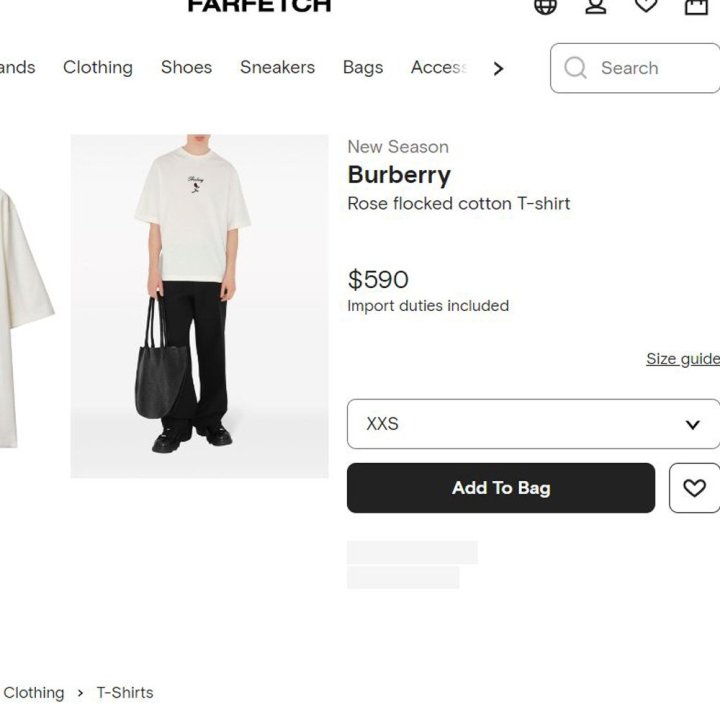Image resolution: width=720 pixels, height=720 pixels.
Task: Open the account profile icon
Action: click(596, 6)
